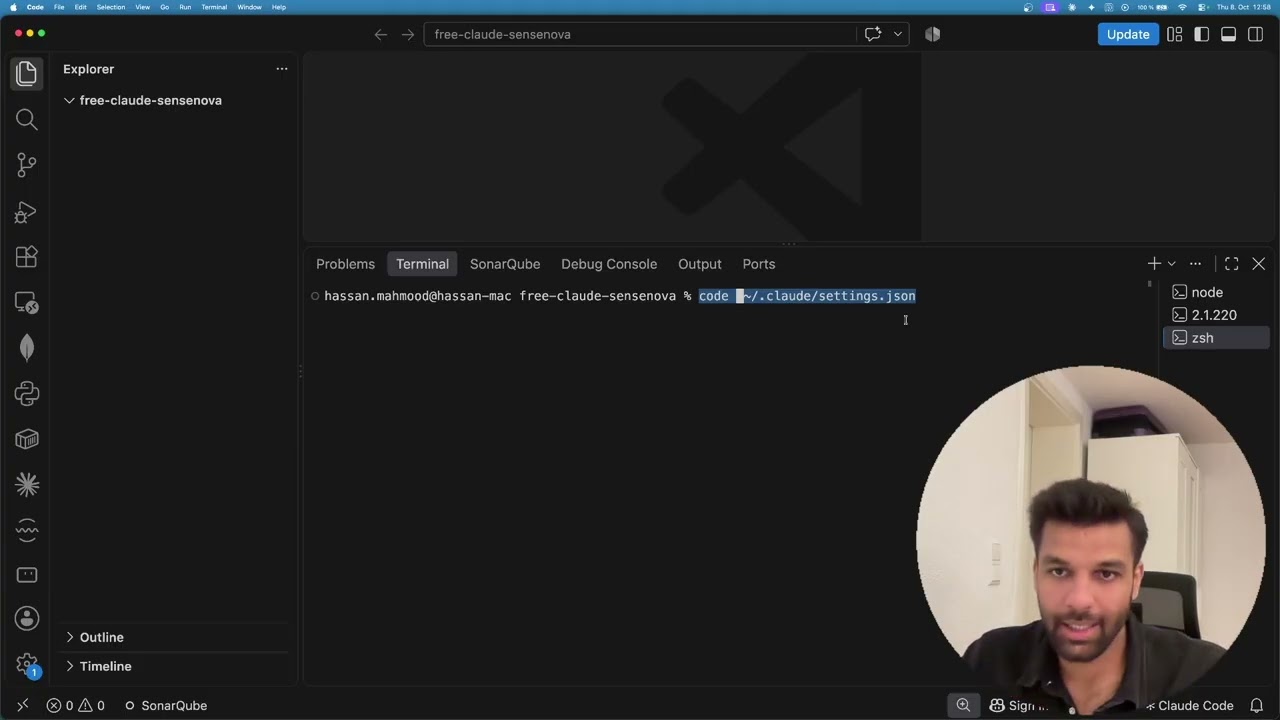Open the Search view in activity bar

pos(27,120)
